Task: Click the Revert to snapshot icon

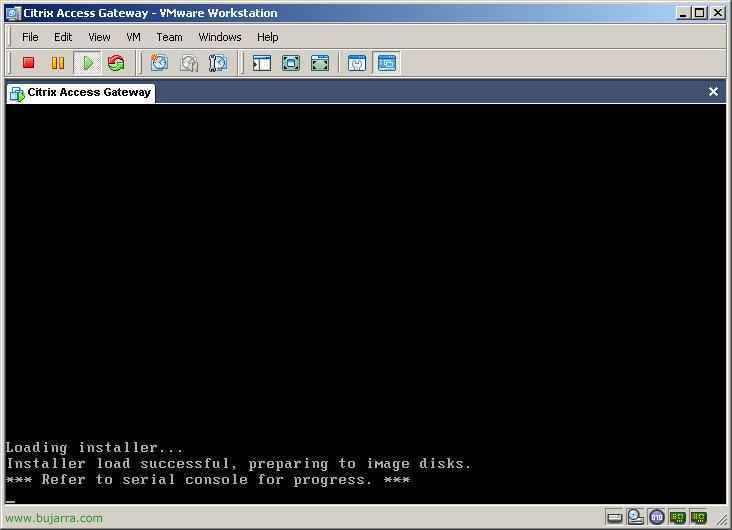Action: (189, 63)
